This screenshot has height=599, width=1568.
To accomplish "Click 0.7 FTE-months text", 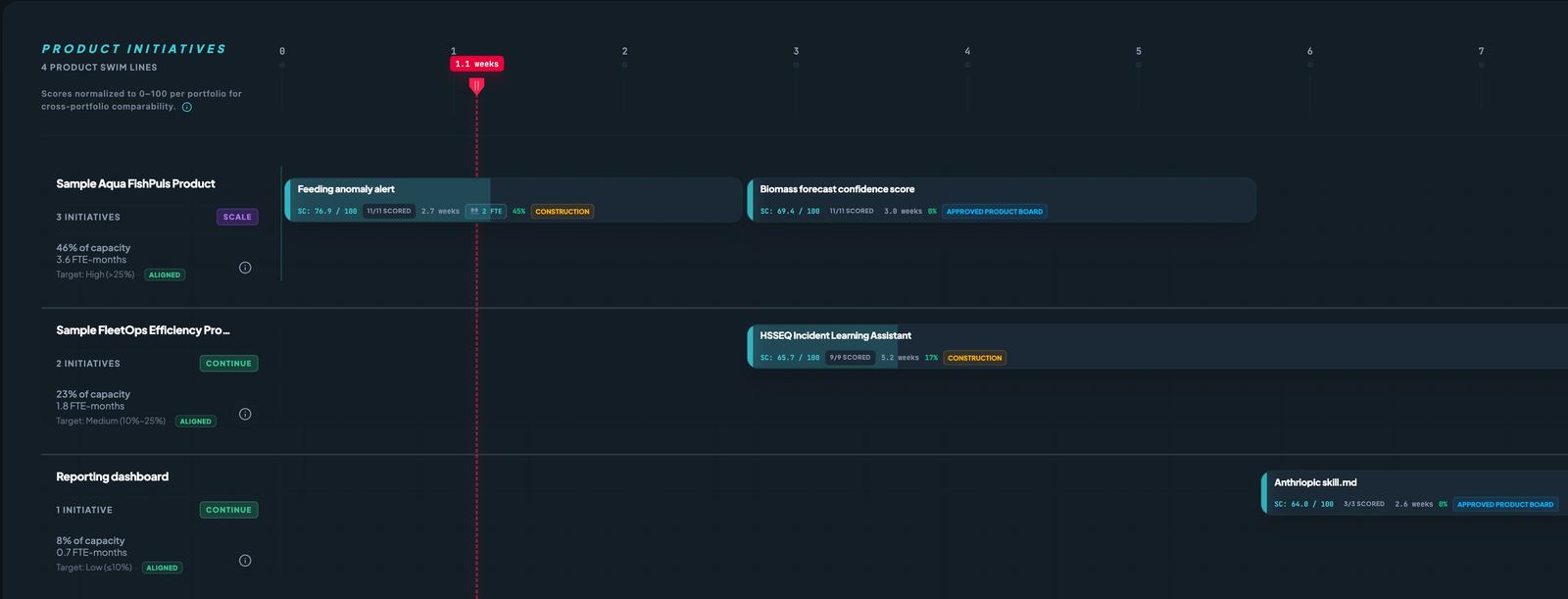I will click(x=91, y=553).
